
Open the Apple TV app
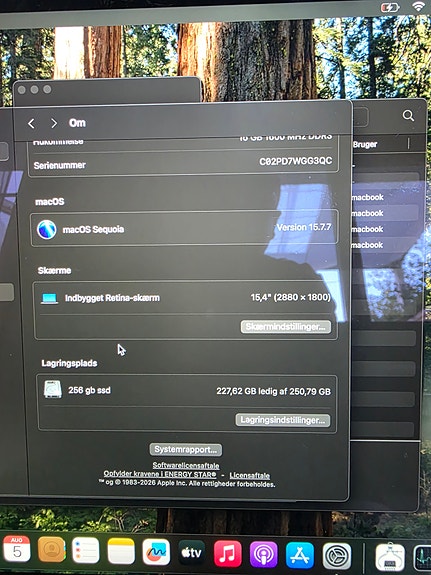[x=192, y=553]
